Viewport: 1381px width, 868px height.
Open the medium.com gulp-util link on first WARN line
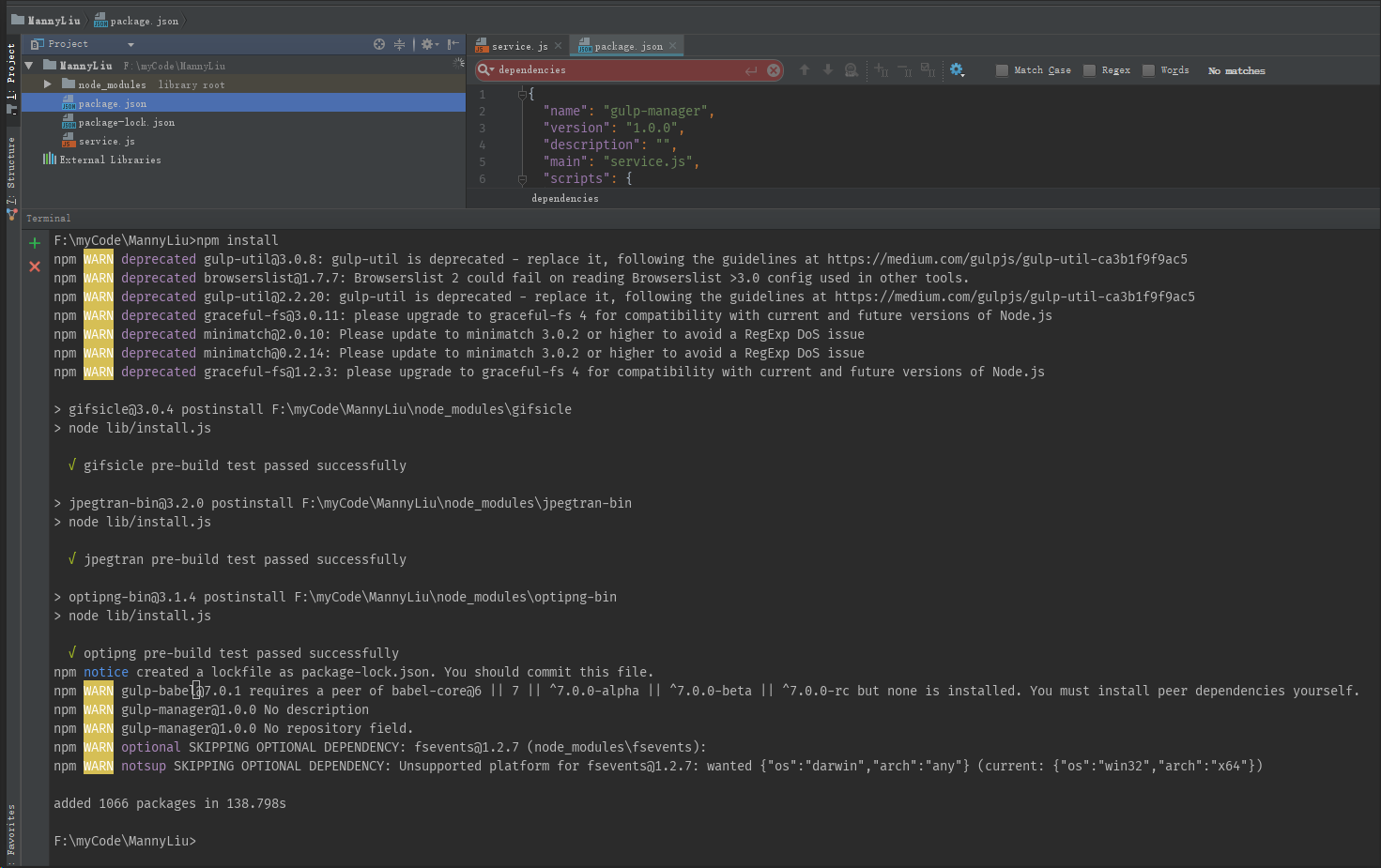click(1007, 259)
